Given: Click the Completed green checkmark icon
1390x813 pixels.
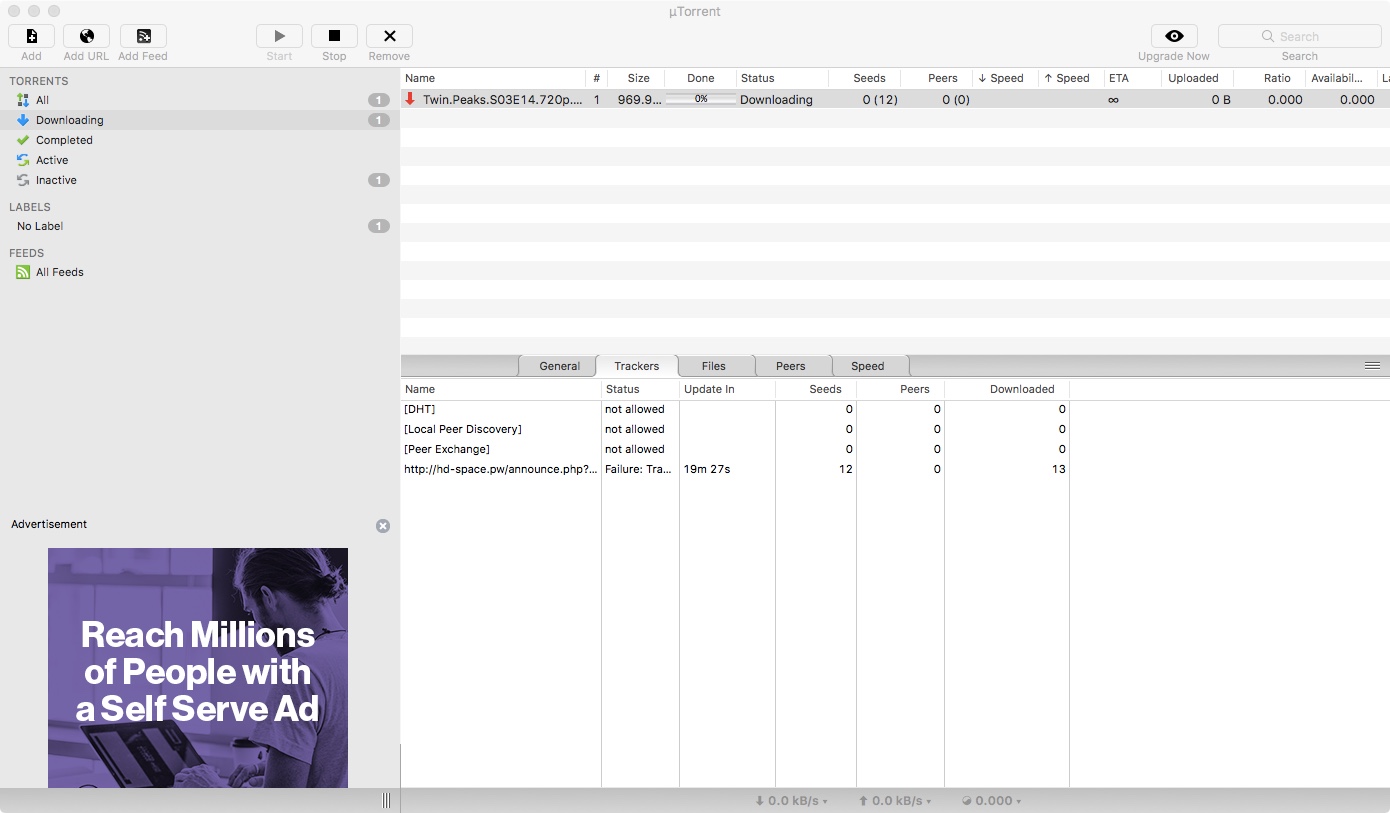Looking at the screenshot, I should [23, 140].
